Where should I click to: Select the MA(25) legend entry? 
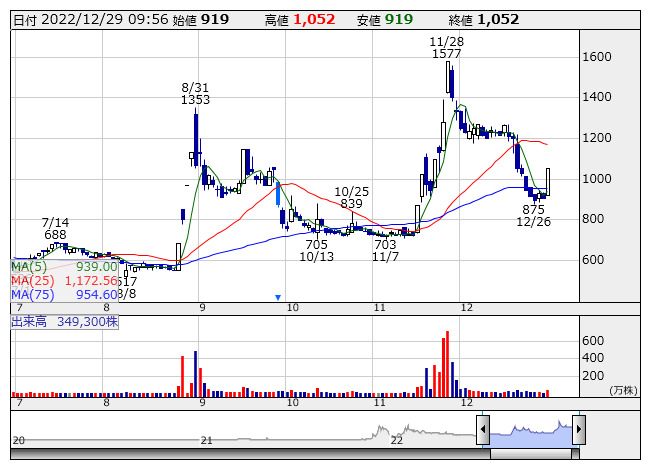[x=65, y=281]
